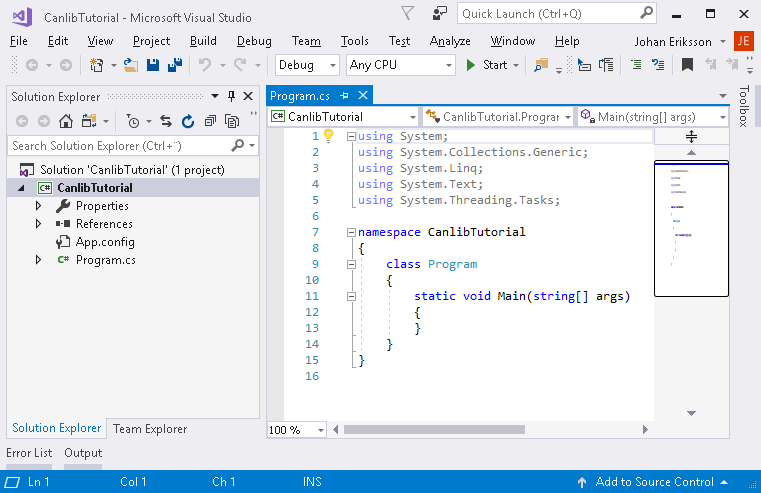This screenshot has width=761, height=493.
Task: Click the Open File folder icon
Action: pyautogui.click(x=130, y=65)
